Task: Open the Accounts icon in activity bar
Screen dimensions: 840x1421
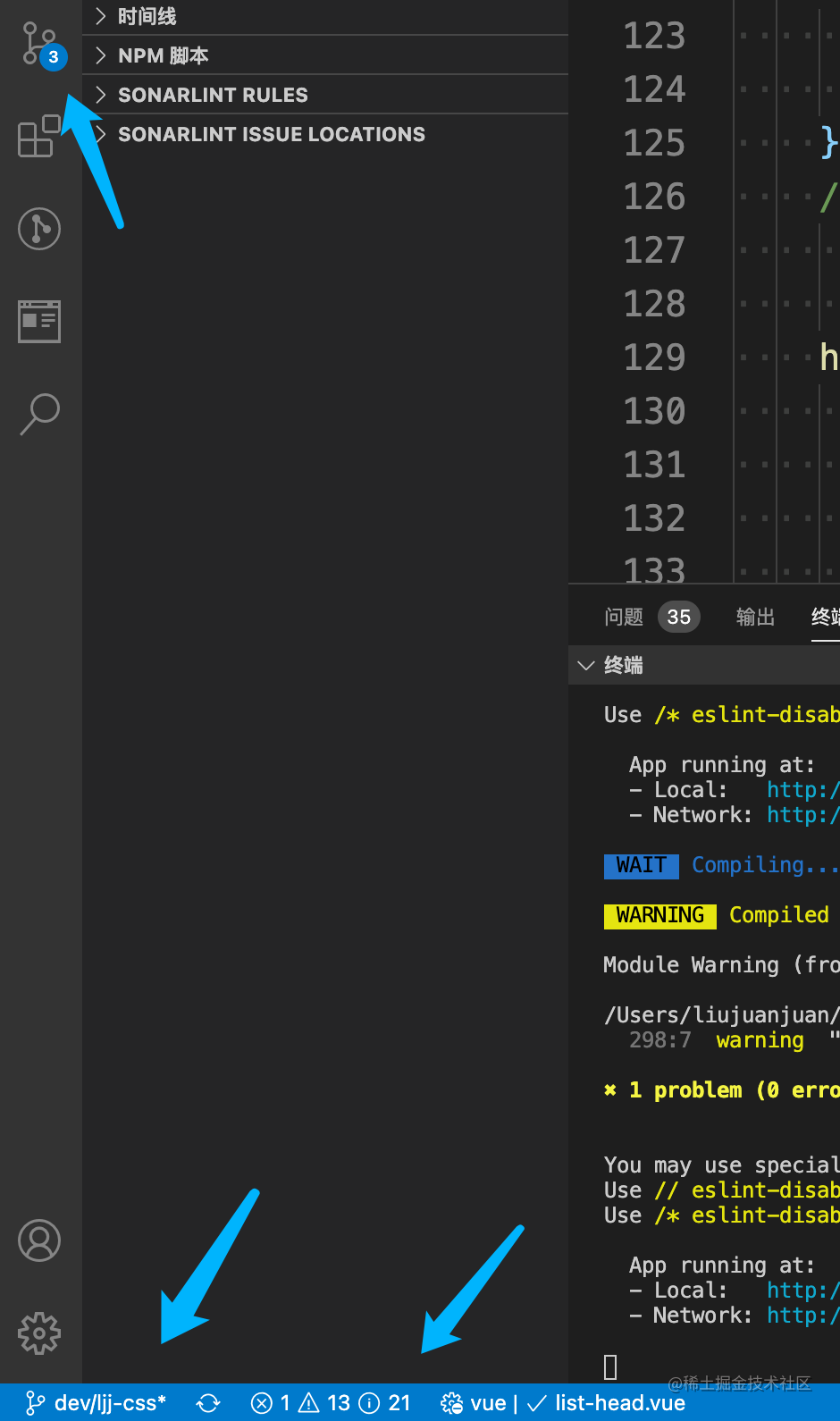Action: point(39,1240)
